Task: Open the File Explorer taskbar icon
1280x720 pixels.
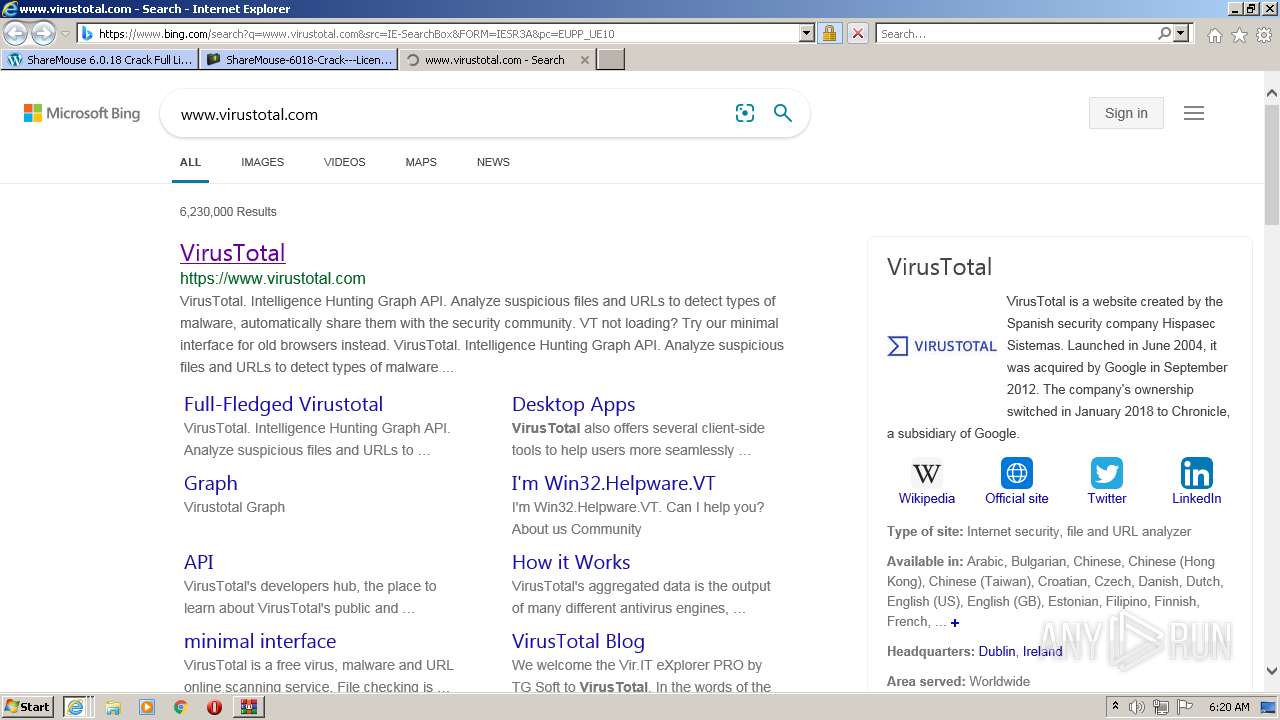Action: tap(113, 707)
